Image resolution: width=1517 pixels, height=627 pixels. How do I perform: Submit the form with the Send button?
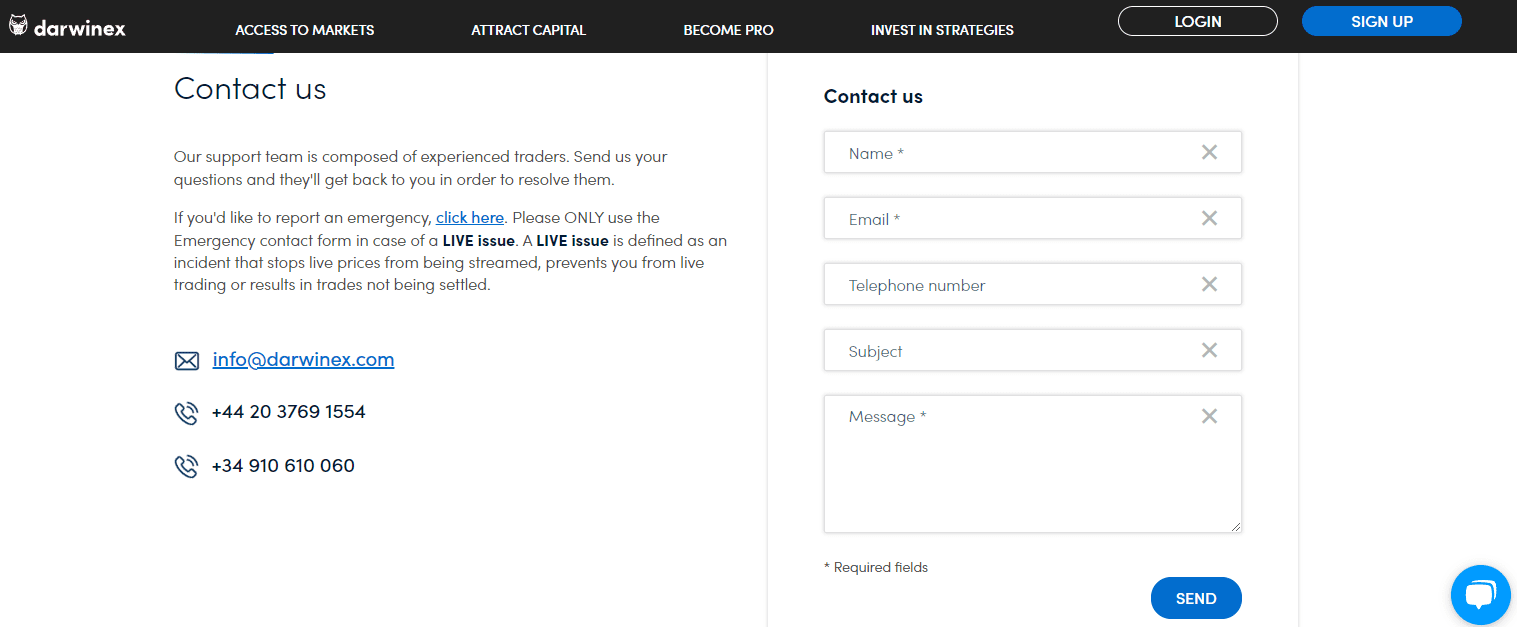(1196, 598)
